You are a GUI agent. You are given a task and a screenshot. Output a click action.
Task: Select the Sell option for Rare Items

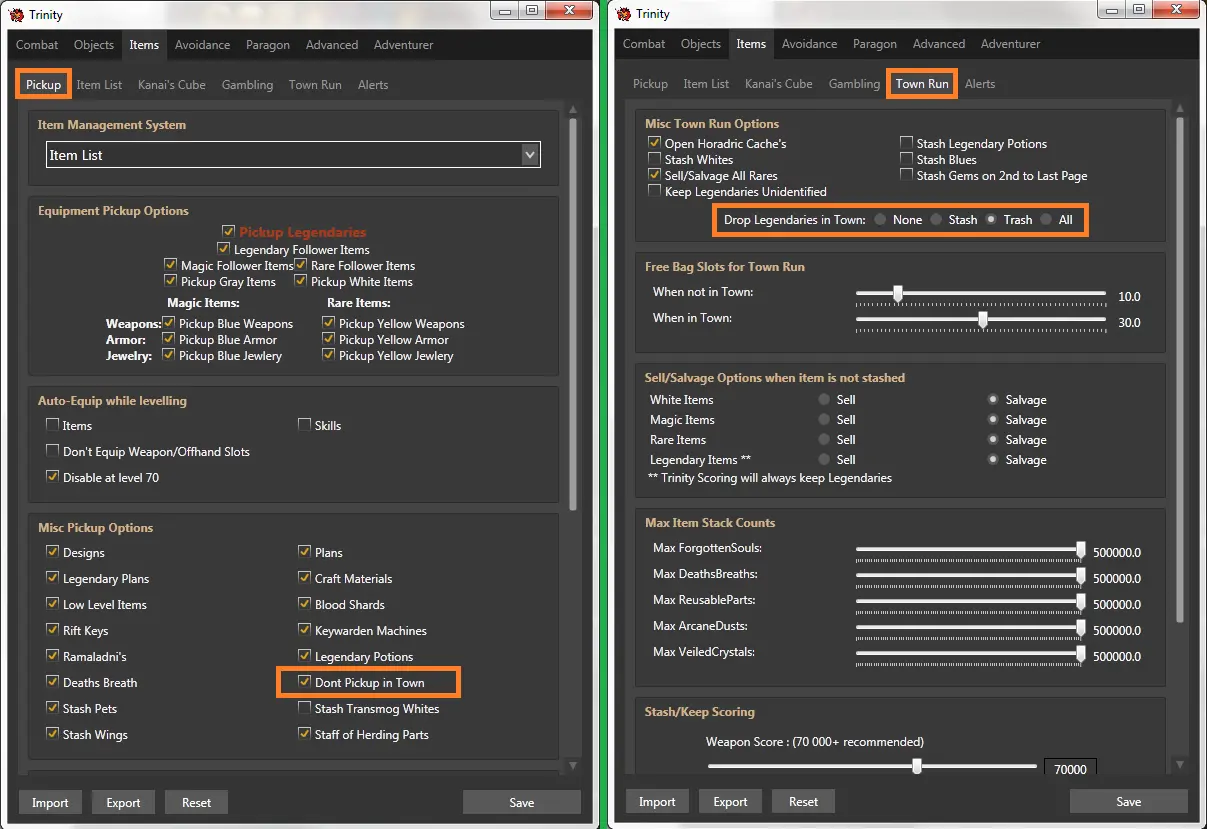(825, 440)
